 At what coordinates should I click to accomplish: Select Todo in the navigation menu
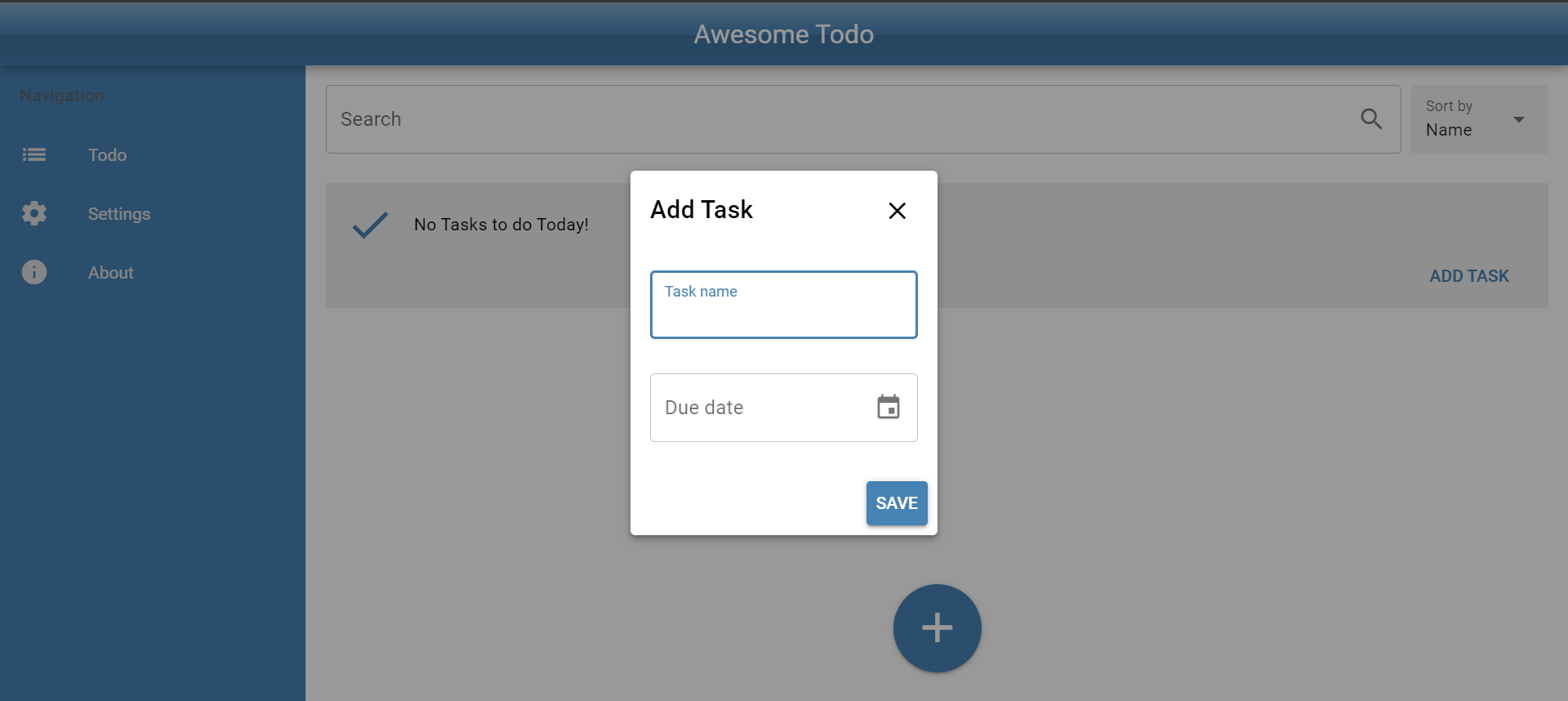(107, 154)
